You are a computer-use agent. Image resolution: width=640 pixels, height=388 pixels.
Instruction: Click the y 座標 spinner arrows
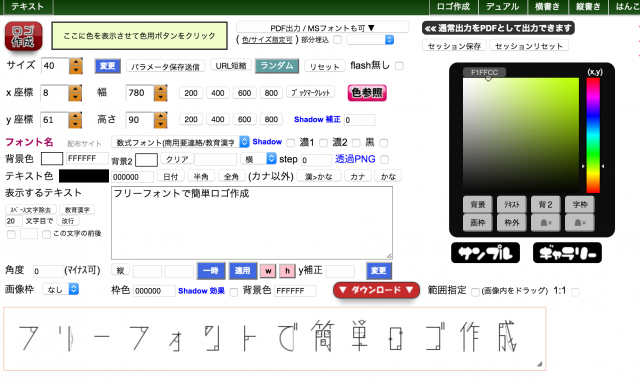coord(75,120)
